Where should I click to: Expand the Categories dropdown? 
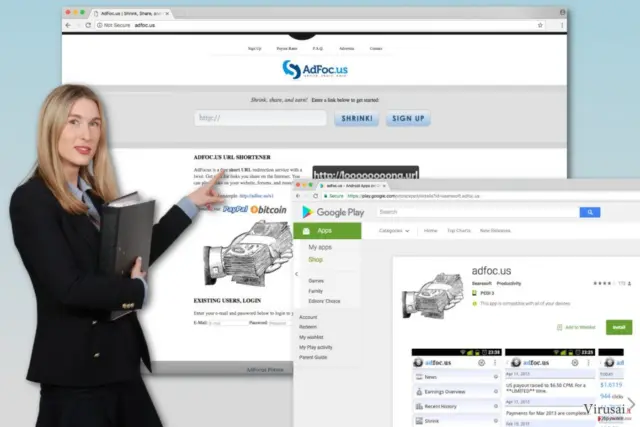394,231
